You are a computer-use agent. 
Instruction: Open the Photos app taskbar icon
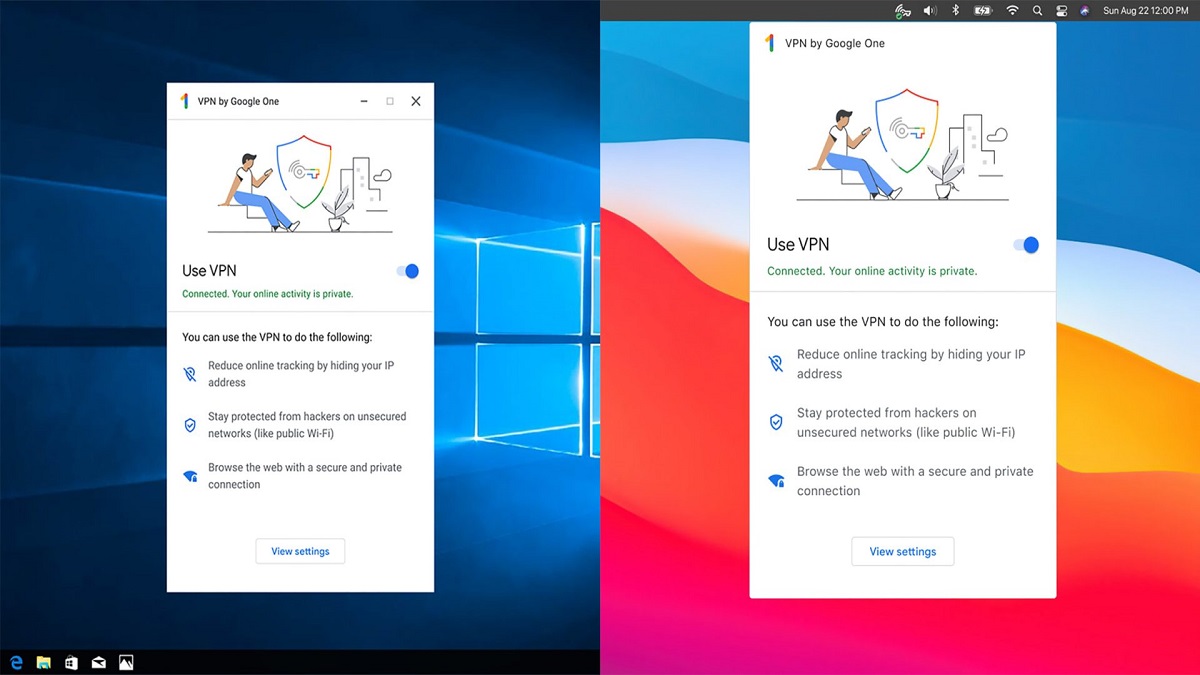(x=126, y=662)
